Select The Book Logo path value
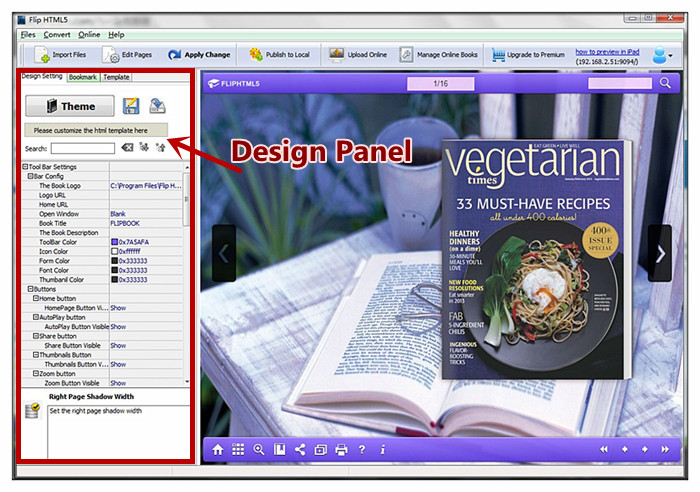Screen dimensions: 700x492 pos(146,186)
